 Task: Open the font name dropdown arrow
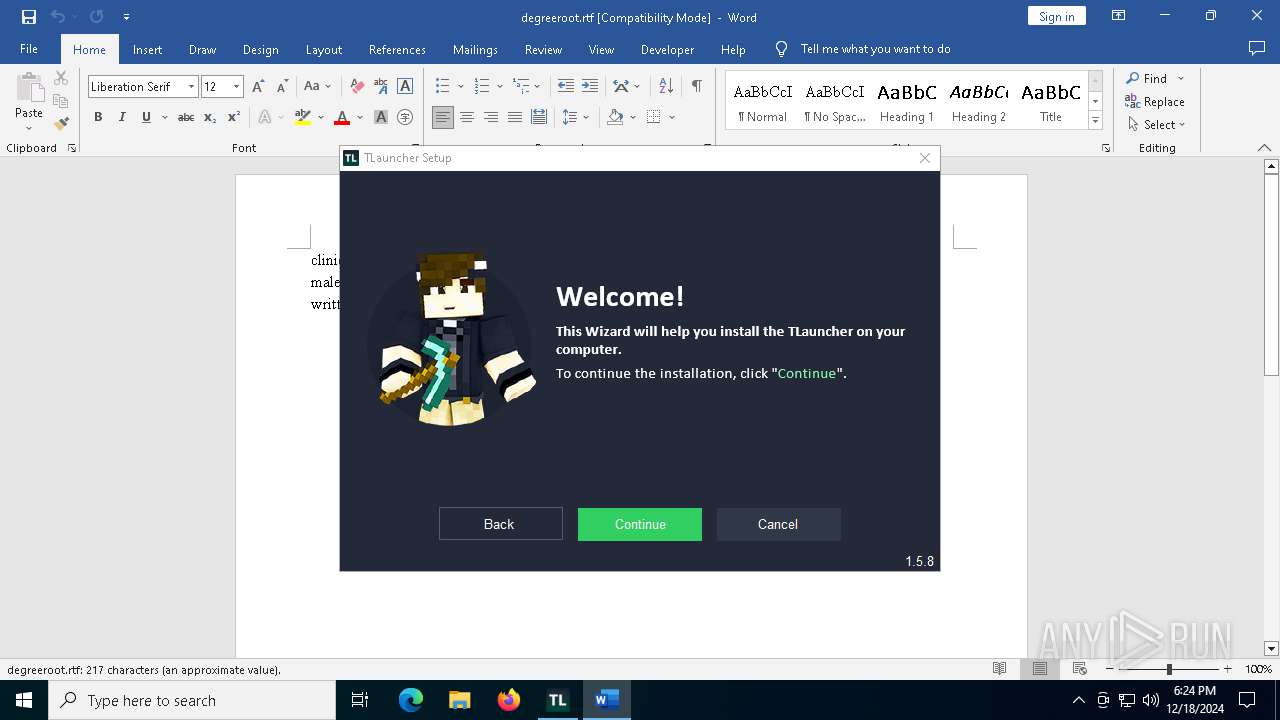[191, 87]
